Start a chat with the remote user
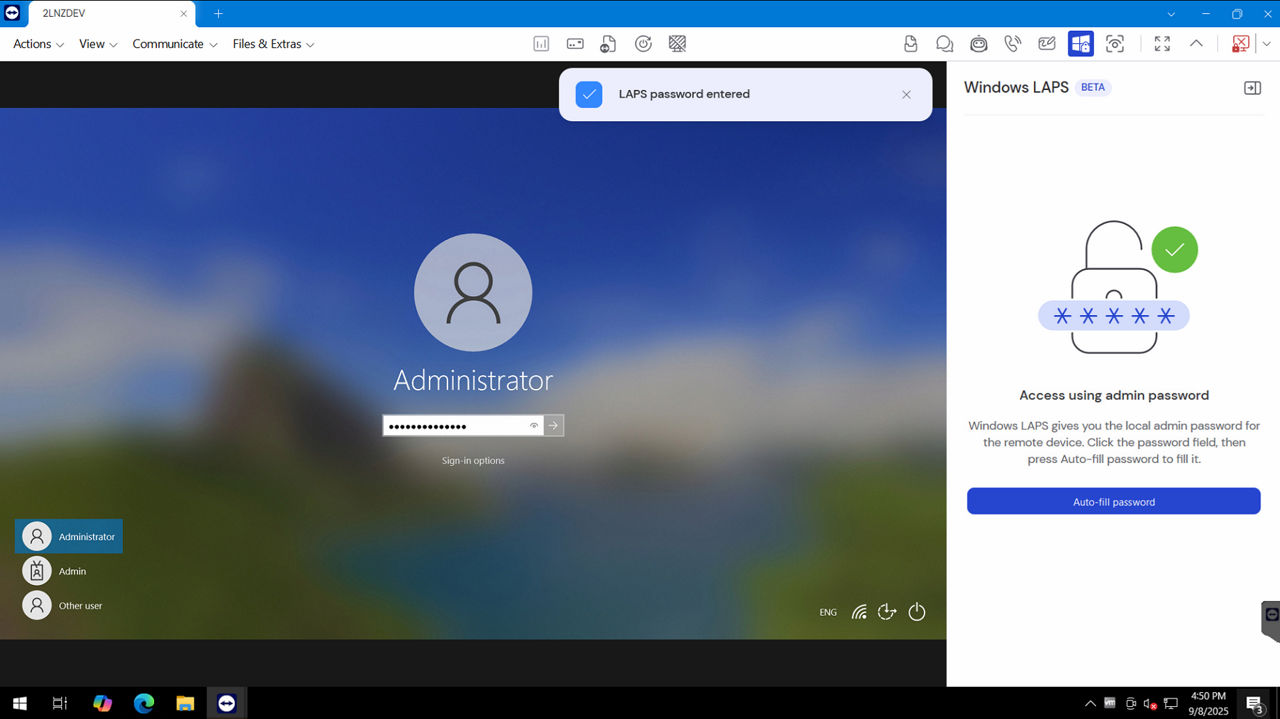1280x719 pixels. 944,43
